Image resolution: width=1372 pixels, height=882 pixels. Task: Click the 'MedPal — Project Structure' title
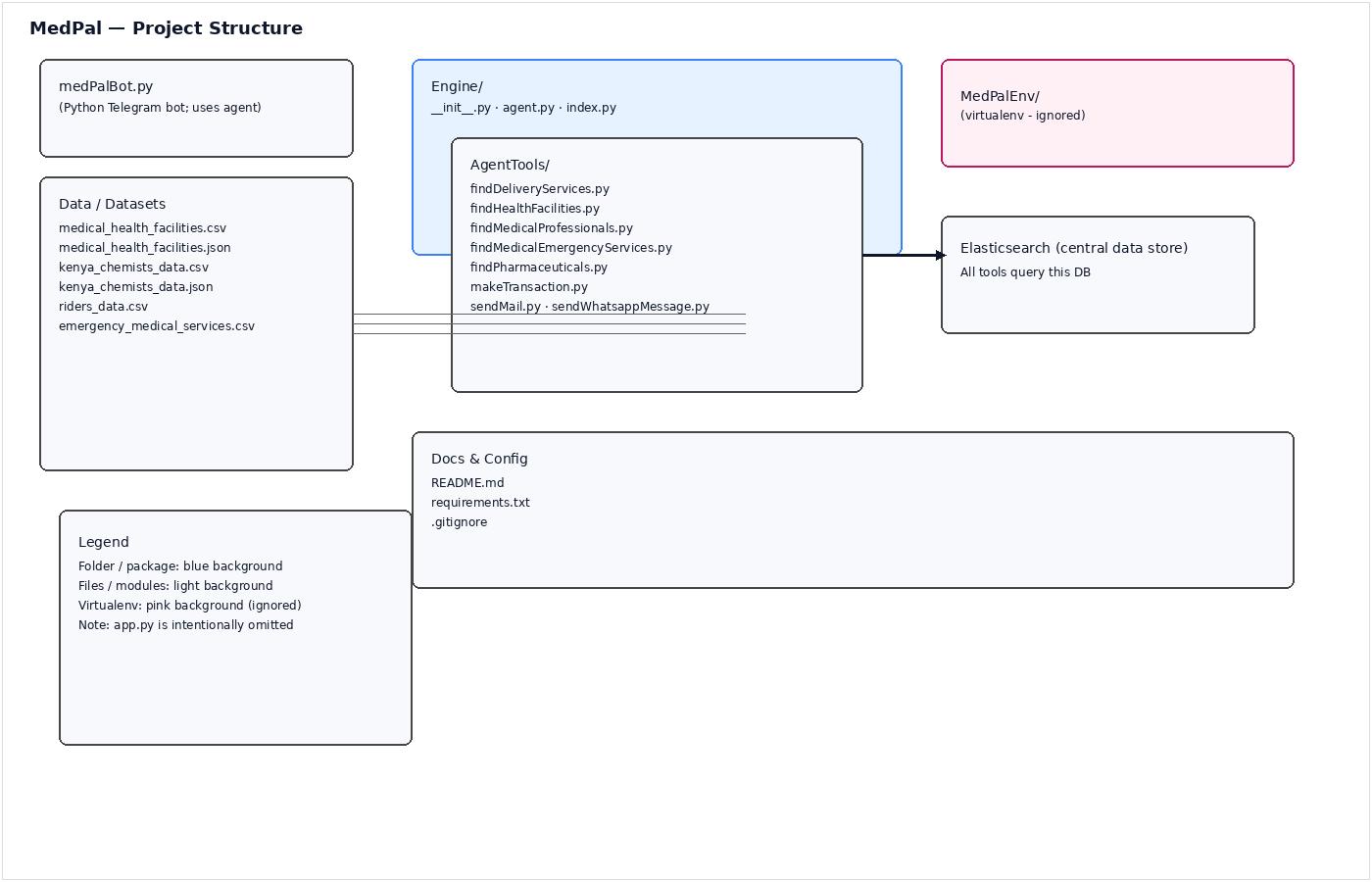click(166, 28)
